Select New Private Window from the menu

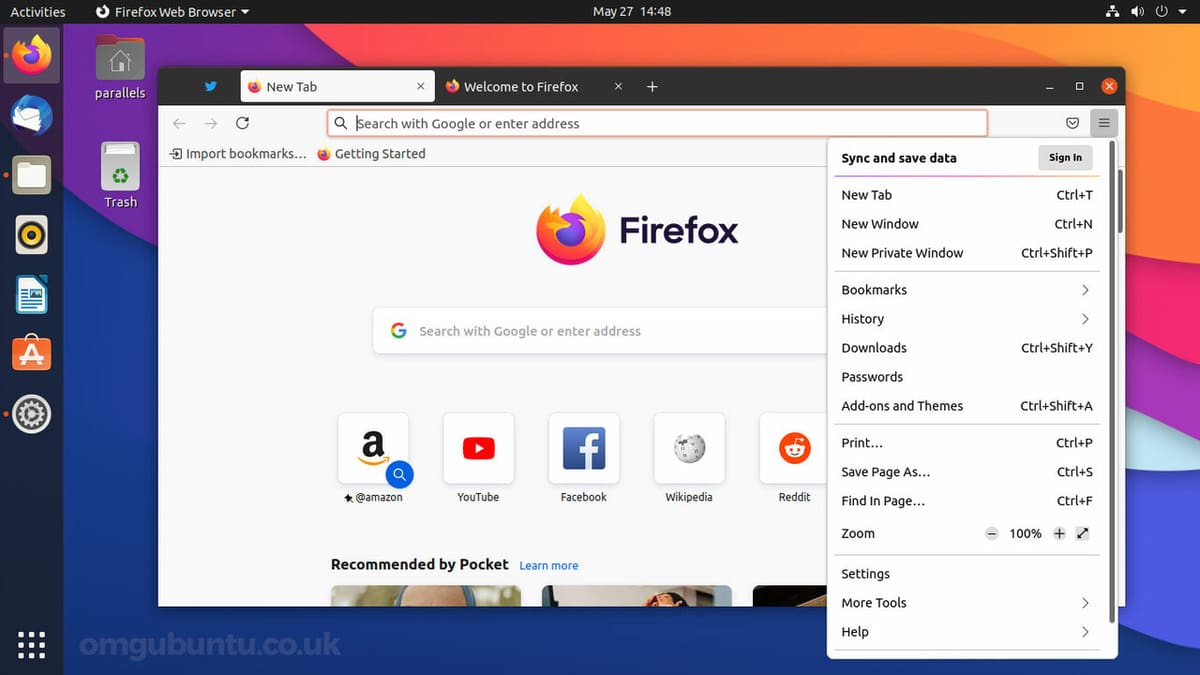[902, 252]
